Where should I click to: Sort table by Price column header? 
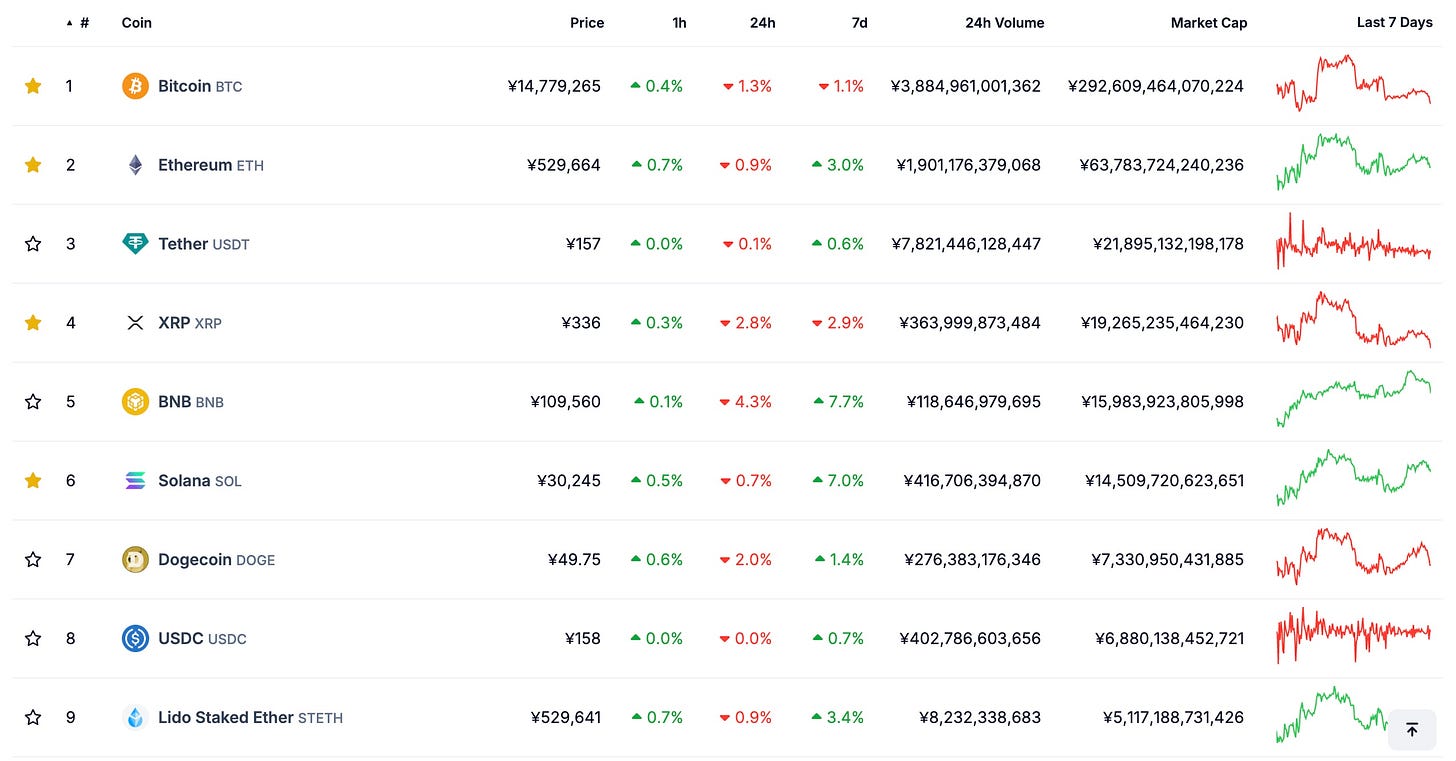[587, 23]
